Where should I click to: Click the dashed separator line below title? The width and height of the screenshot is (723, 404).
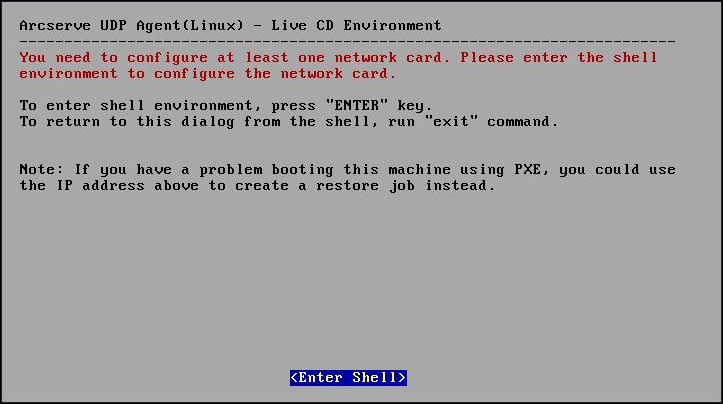pos(347,42)
